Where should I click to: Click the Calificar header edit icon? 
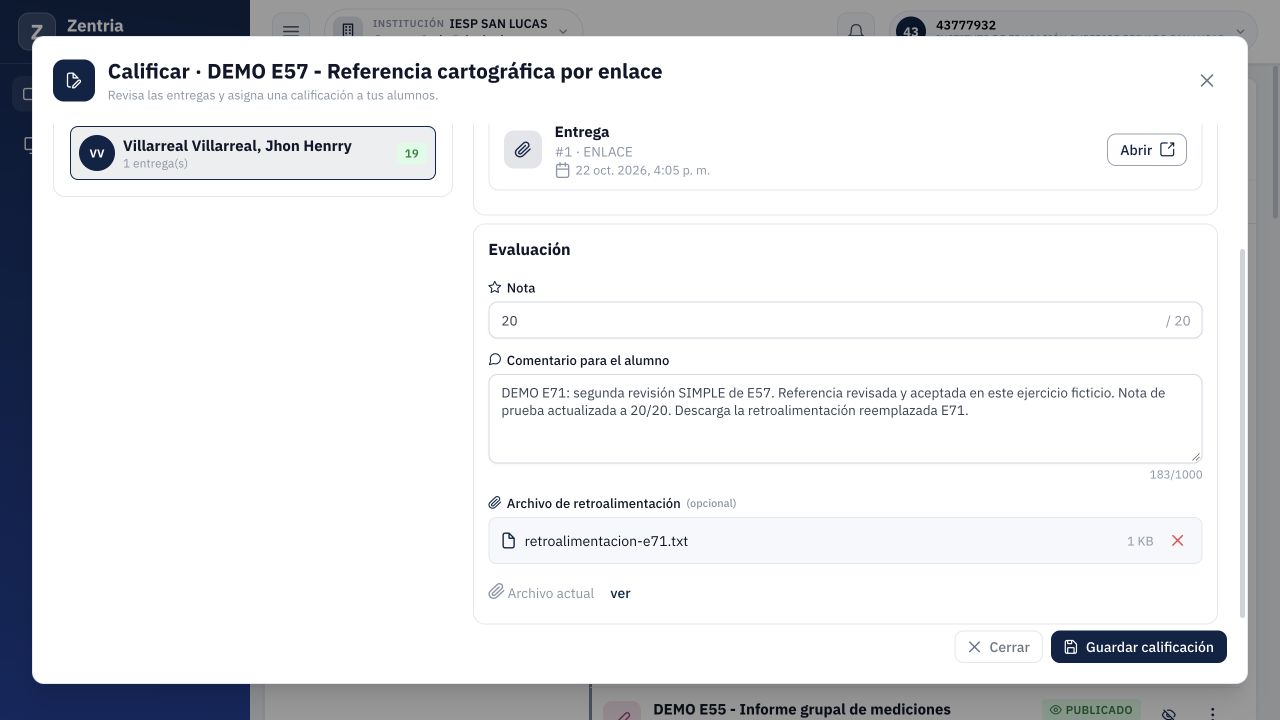[x=74, y=81]
